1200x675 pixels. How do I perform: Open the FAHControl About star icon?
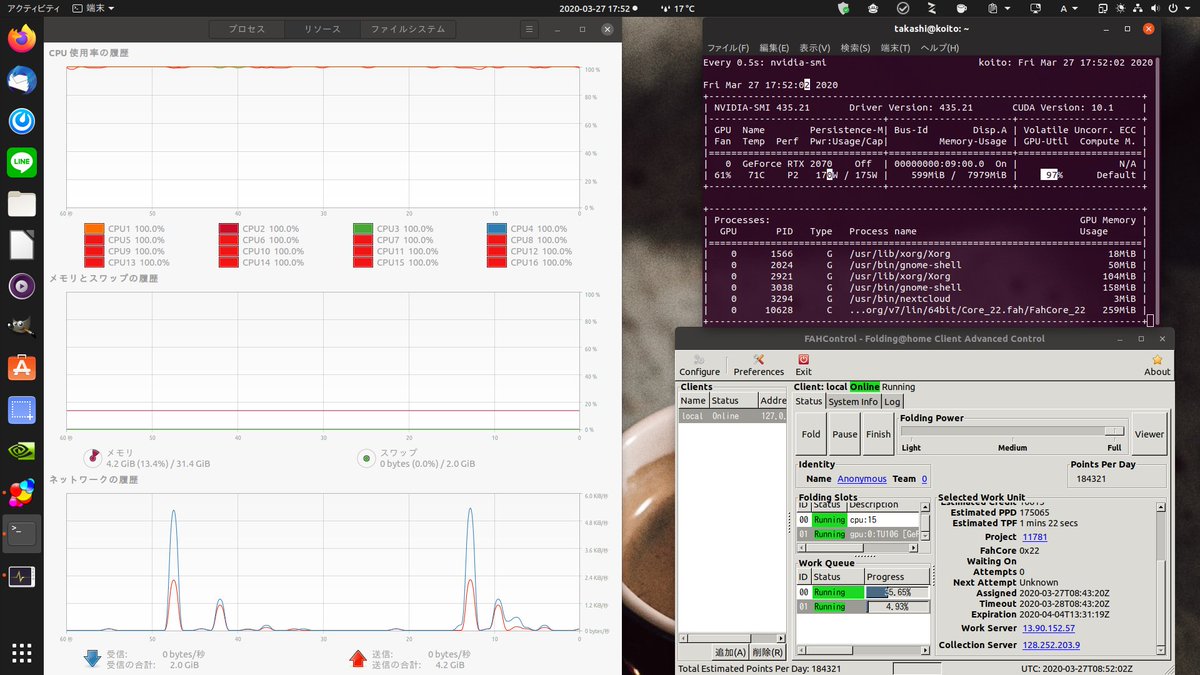click(1157, 365)
